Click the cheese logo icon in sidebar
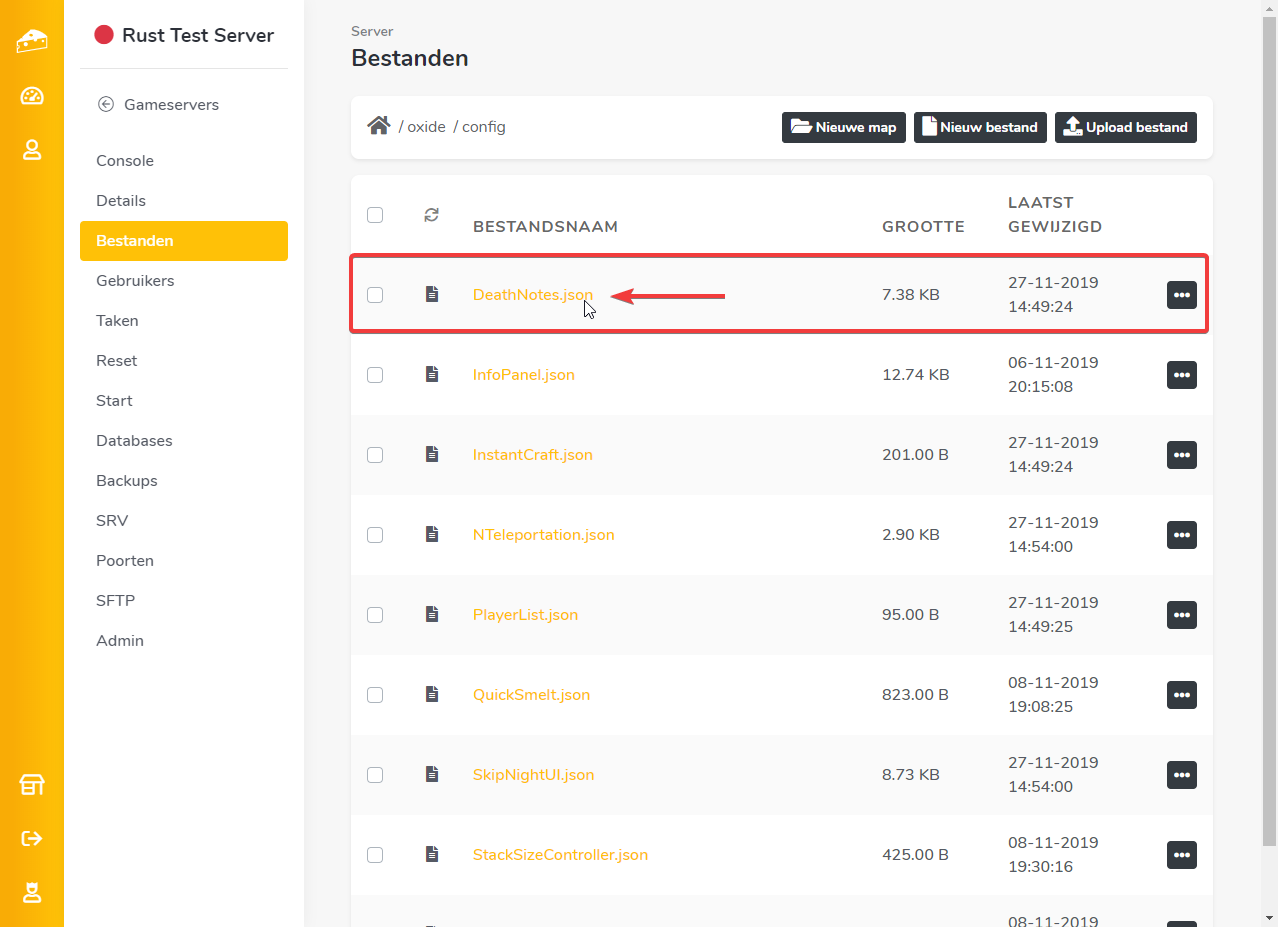Screen dimensions: 1278x927 click(x=32, y=41)
